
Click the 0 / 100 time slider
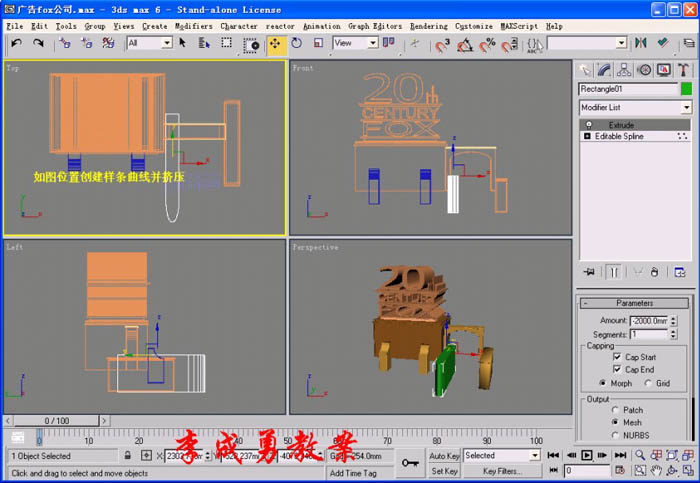(57, 421)
